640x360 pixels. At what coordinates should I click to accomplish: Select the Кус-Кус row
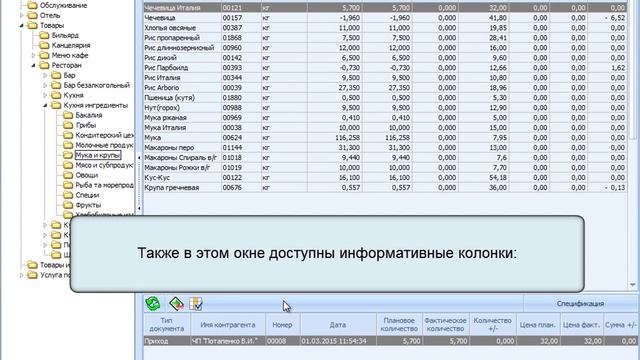point(385,178)
